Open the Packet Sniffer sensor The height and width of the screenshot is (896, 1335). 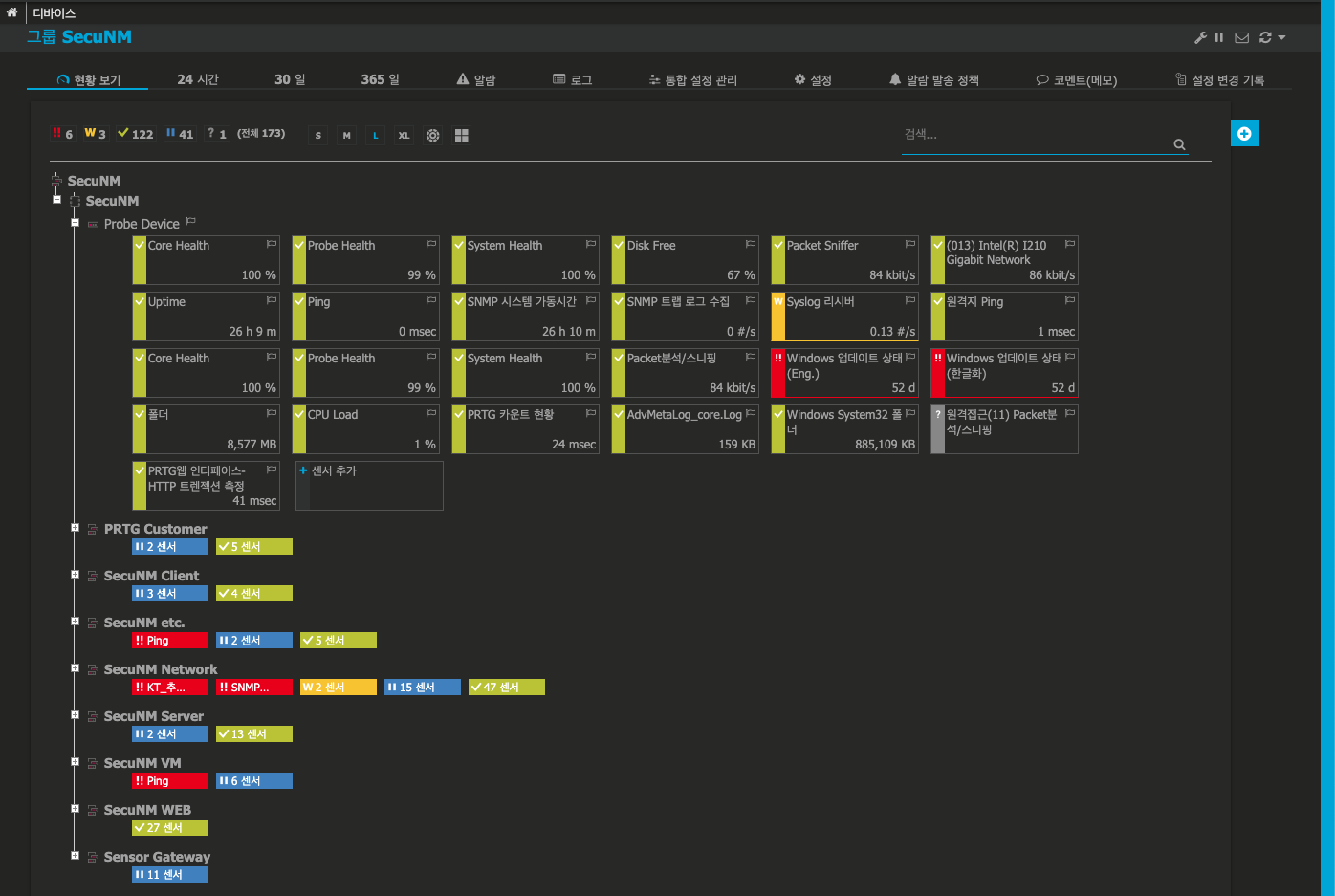pos(845,260)
